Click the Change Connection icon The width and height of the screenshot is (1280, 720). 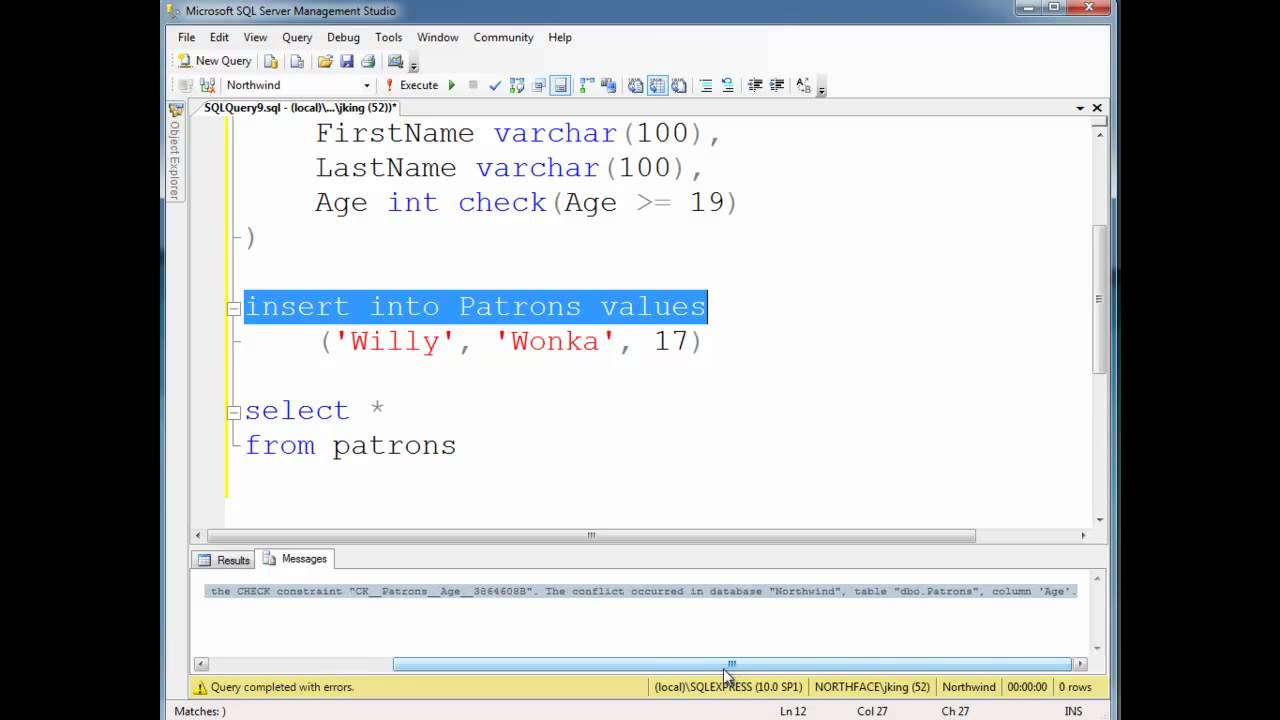click(208, 86)
